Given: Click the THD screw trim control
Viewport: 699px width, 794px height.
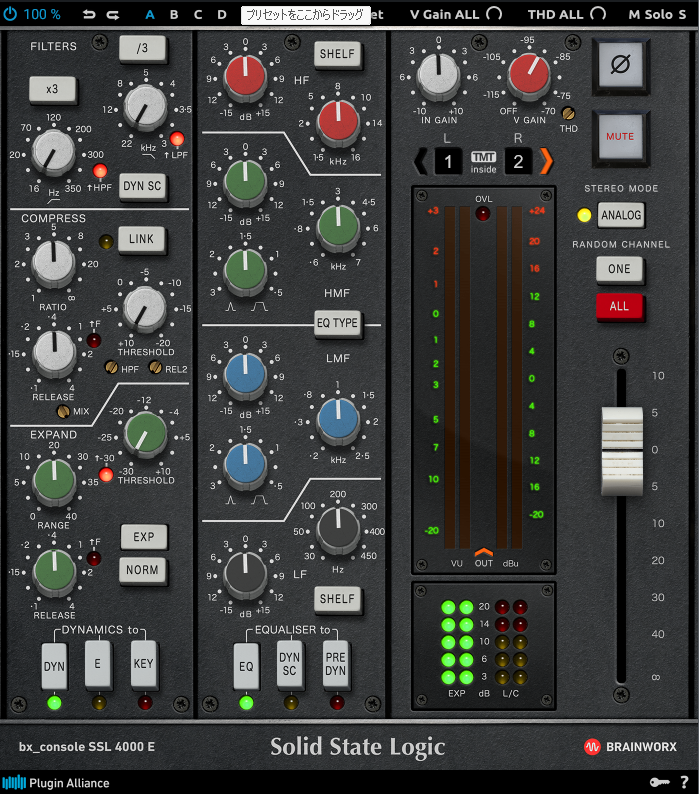Looking at the screenshot, I should pos(568,113).
